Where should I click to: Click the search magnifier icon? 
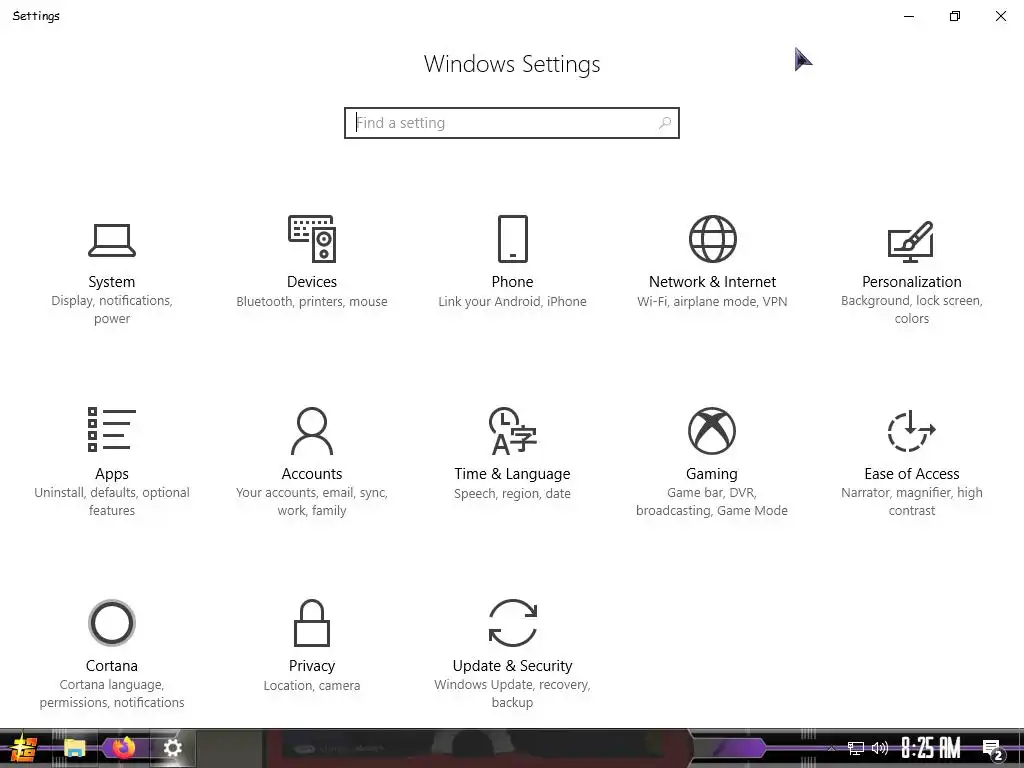(665, 123)
